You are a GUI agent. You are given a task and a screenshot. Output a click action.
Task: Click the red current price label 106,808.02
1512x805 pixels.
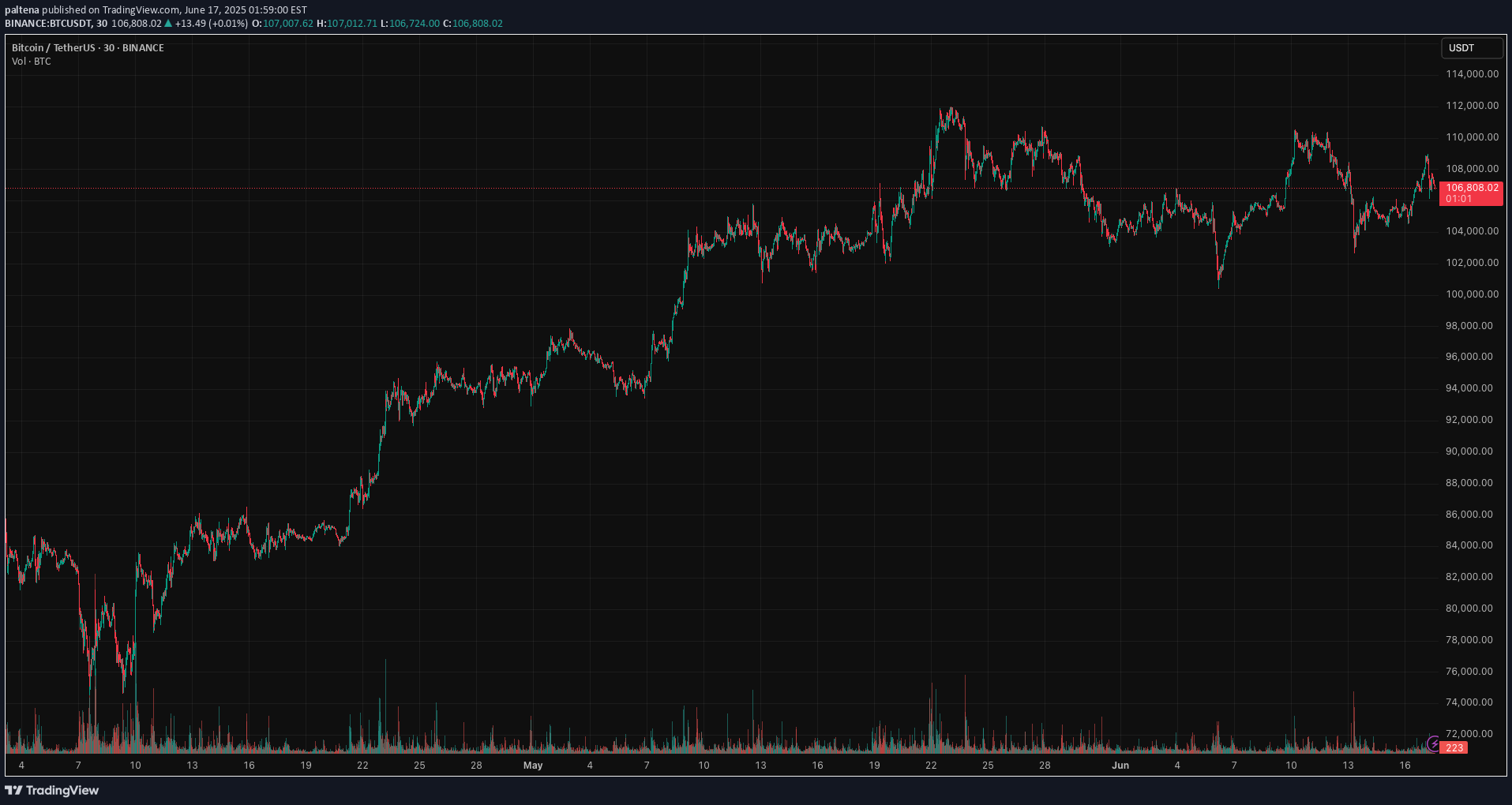point(1472,188)
